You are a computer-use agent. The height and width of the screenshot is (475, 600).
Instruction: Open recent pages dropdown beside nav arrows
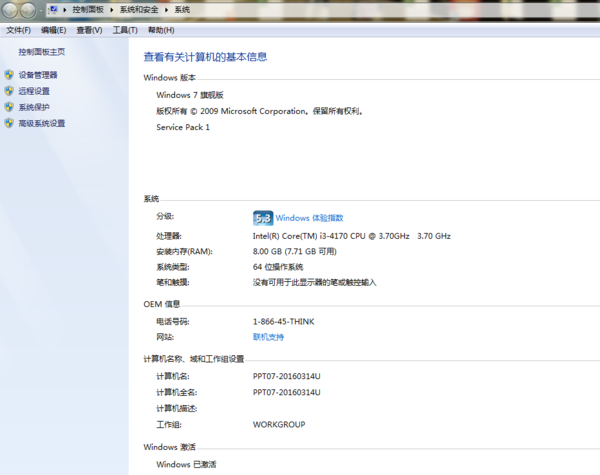41,10
